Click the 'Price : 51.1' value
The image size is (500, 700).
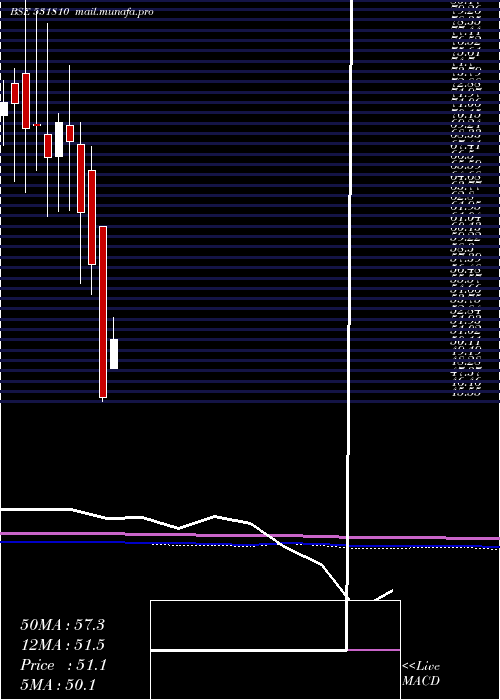(63, 665)
